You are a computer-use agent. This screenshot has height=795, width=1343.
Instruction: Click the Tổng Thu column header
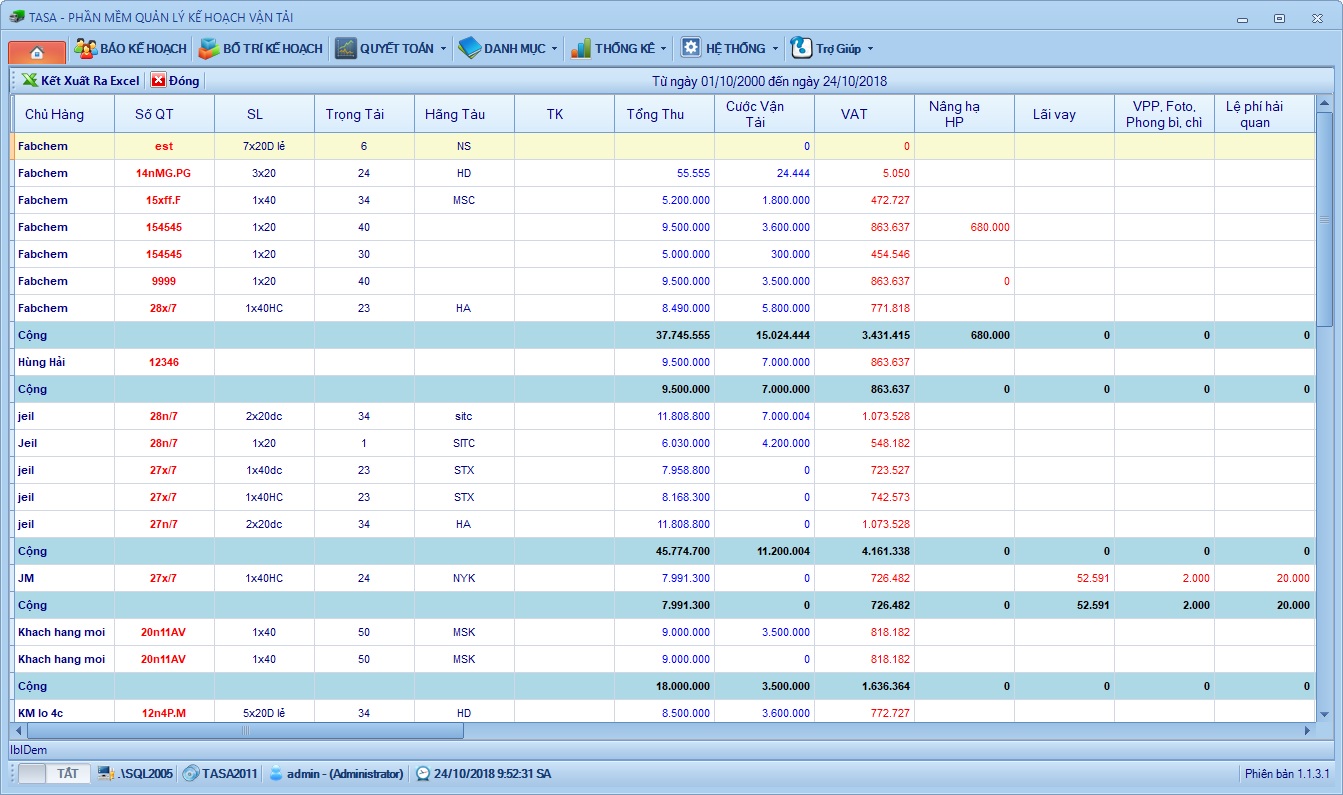(x=655, y=114)
